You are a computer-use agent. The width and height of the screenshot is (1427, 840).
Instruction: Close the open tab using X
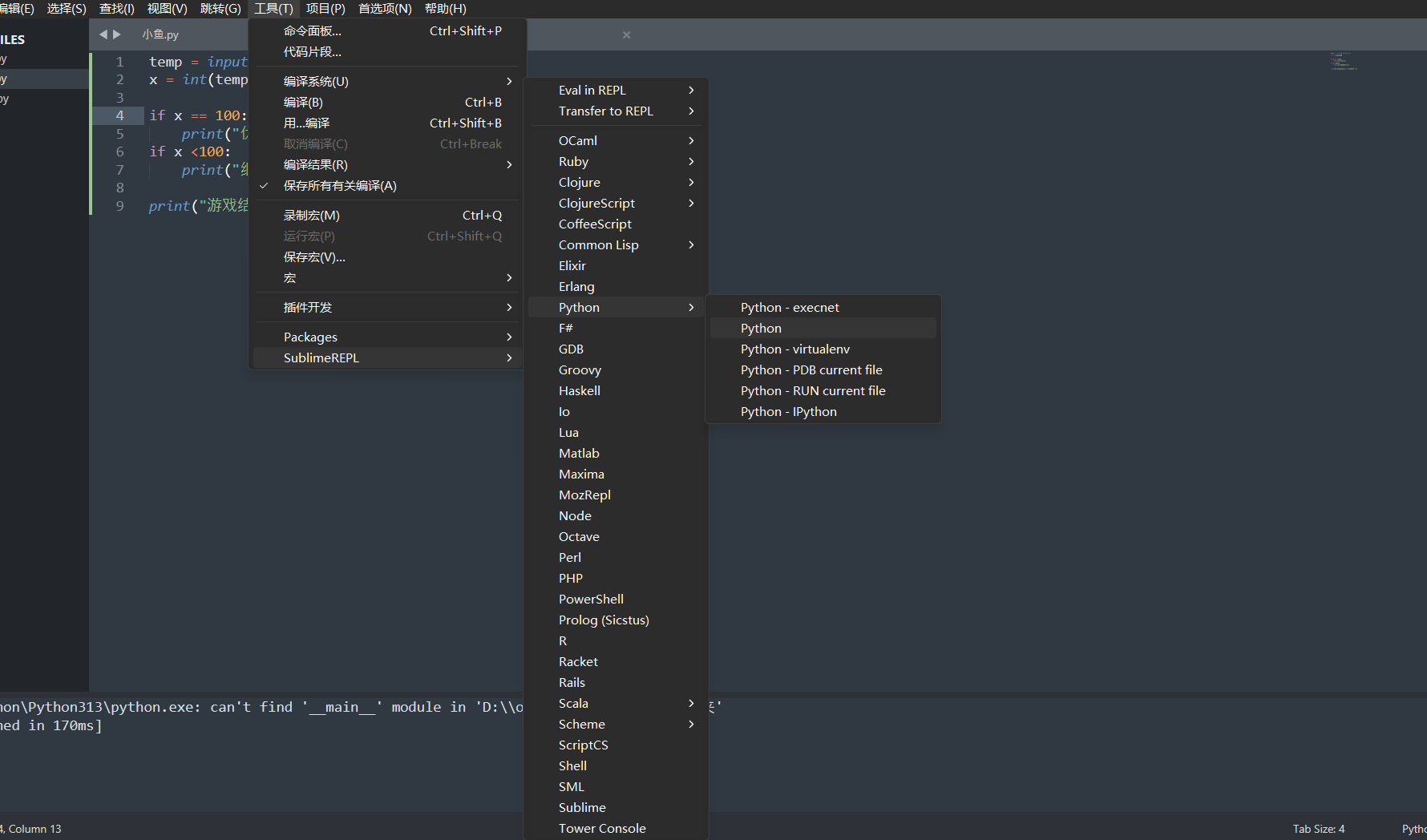[x=626, y=34]
